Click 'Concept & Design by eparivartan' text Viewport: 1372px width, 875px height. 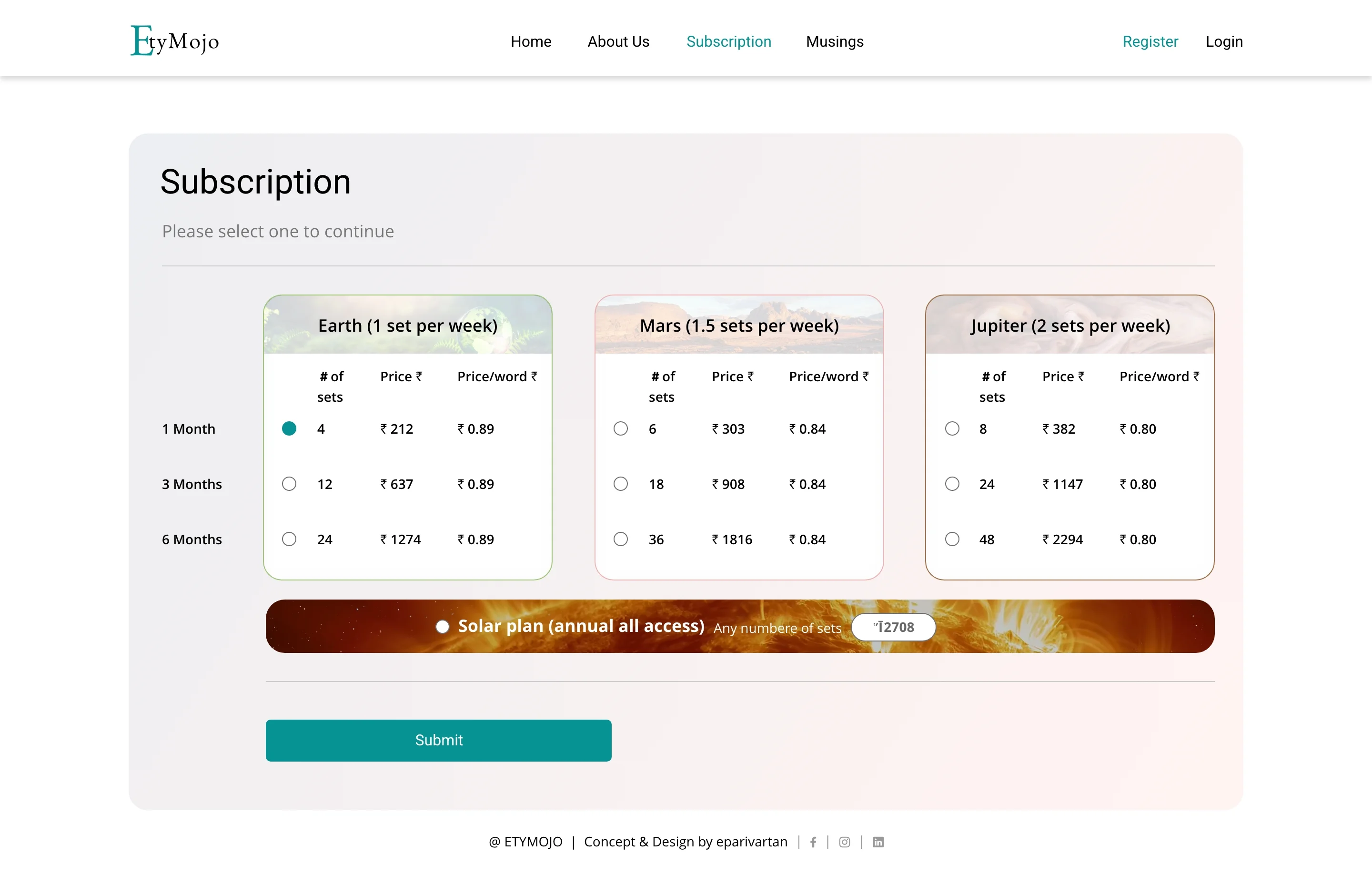point(686,842)
